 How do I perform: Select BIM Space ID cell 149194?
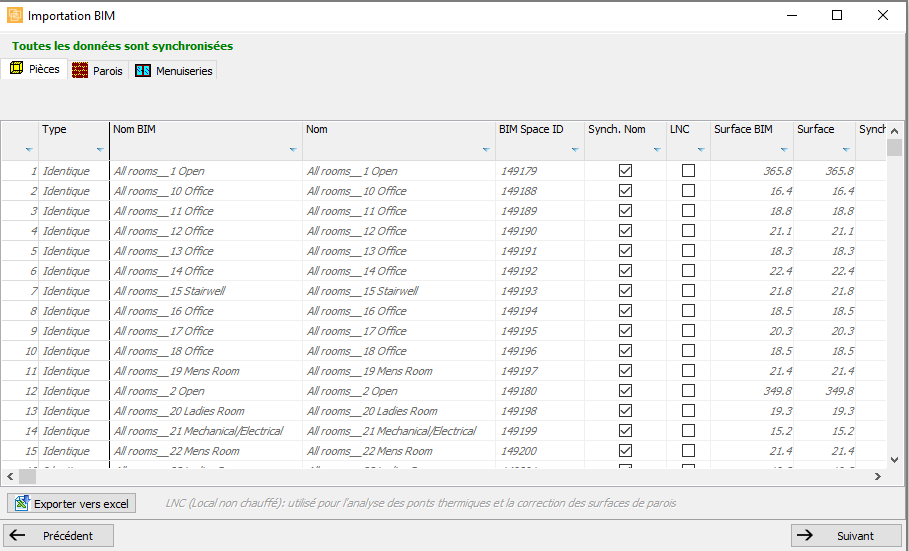[x=540, y=311]
